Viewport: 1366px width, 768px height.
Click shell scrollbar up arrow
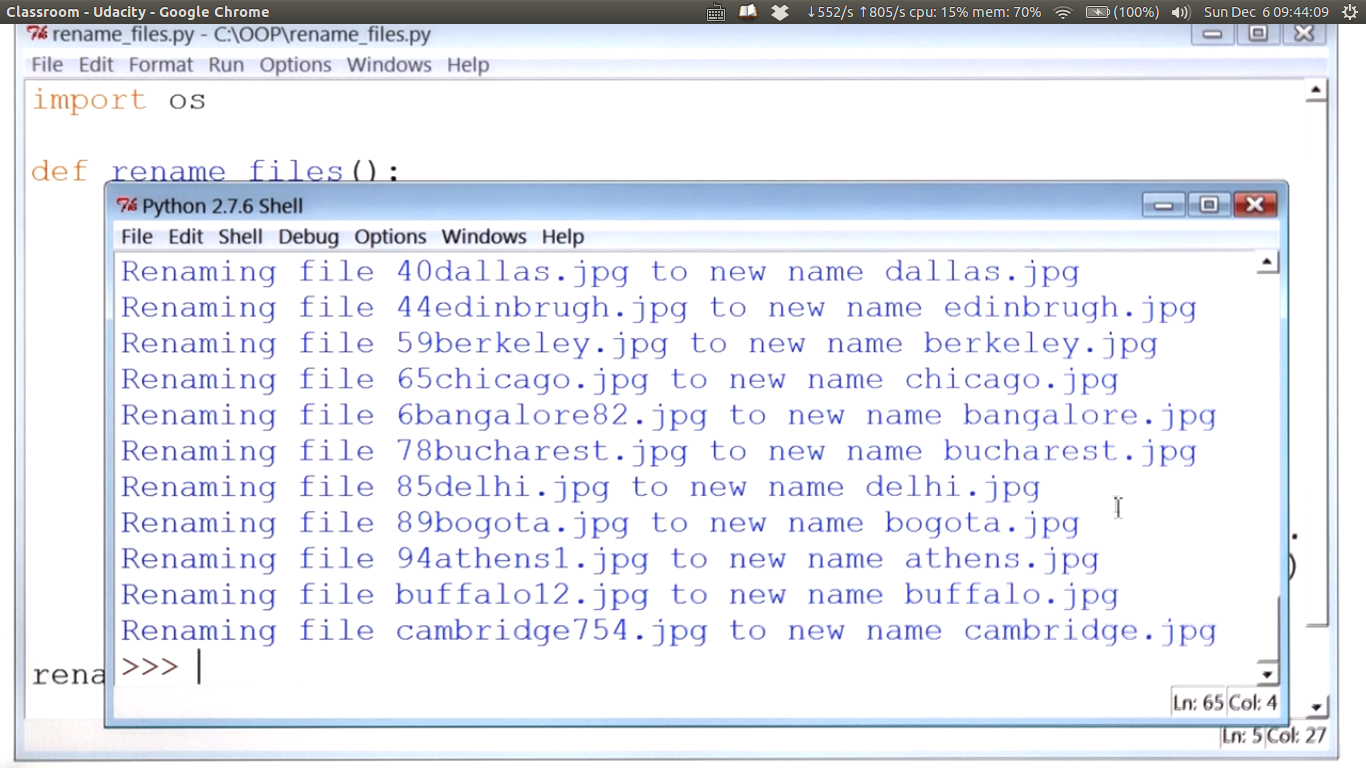click(x=1267, y=263)
